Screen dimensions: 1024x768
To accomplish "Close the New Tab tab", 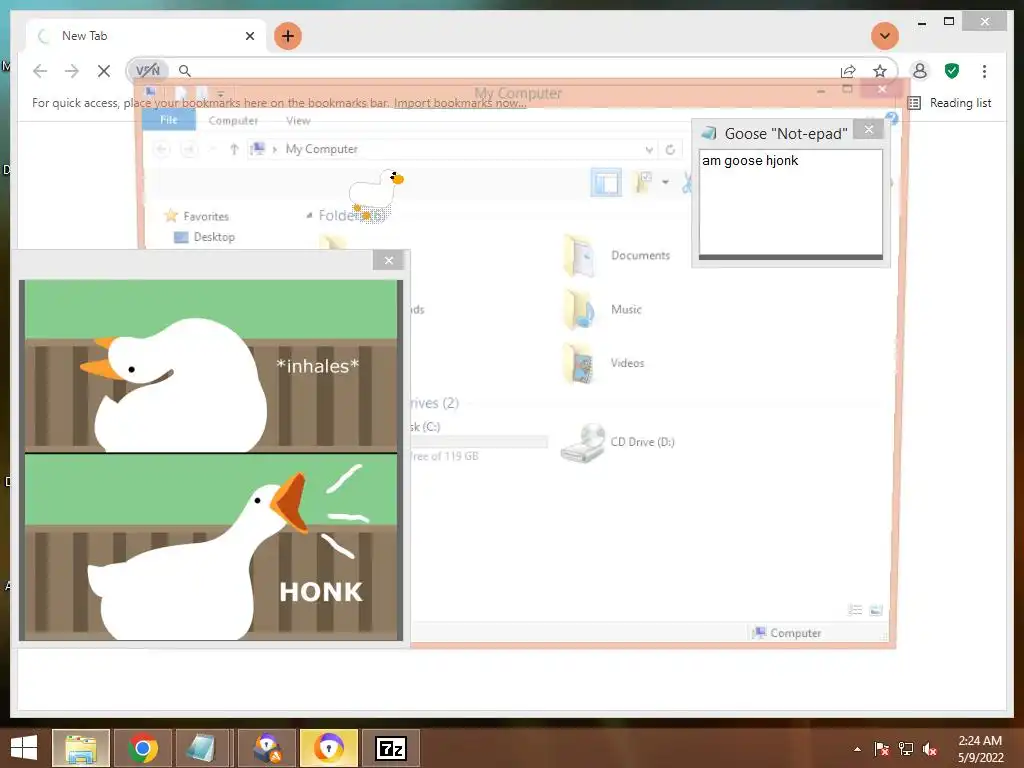I will click(x=249, y=36).
